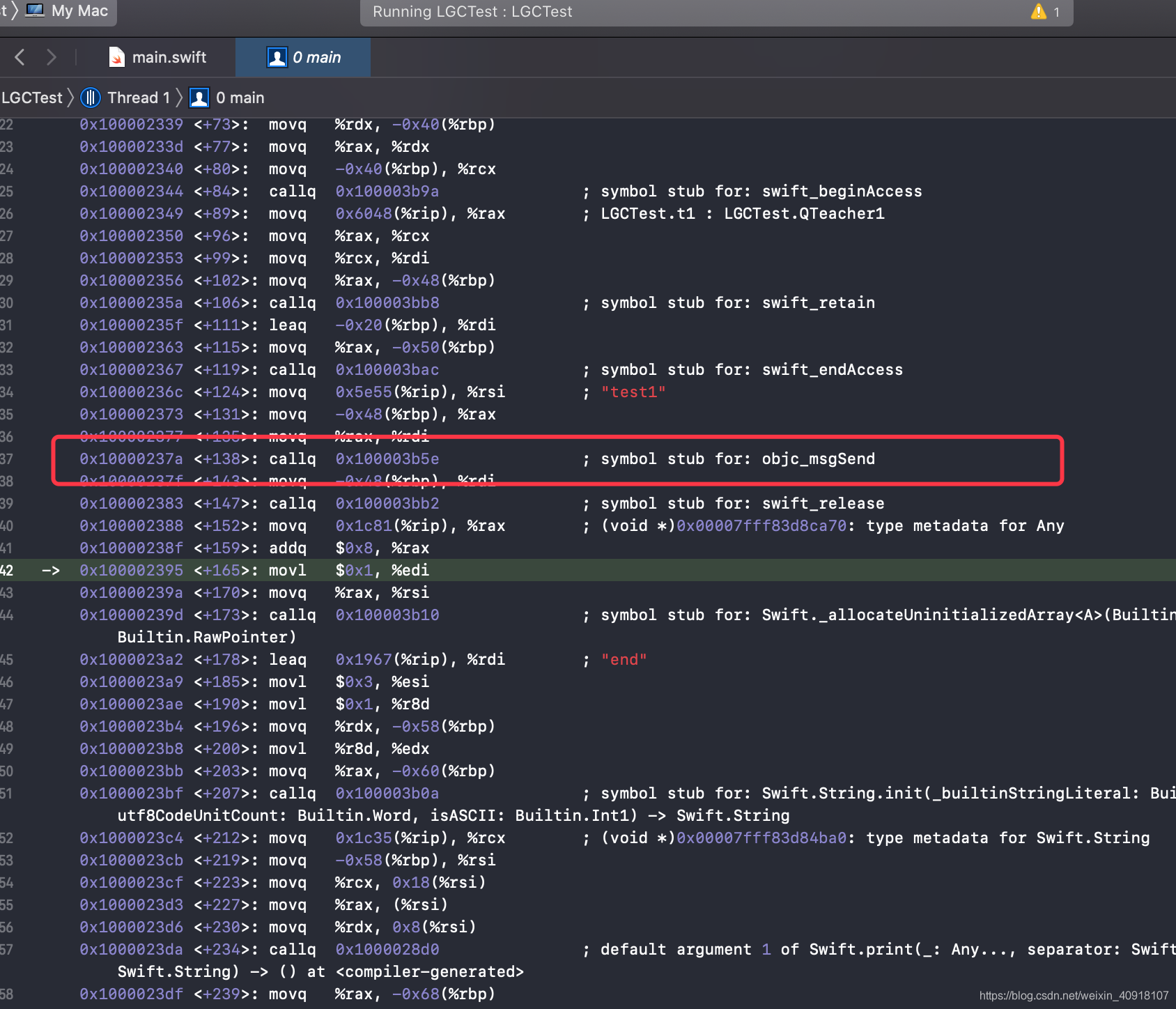This screenshot has height=1009, width=1176.
Task: Click the Thread 1 icon in breadcrumb
Action: (91, 98)
